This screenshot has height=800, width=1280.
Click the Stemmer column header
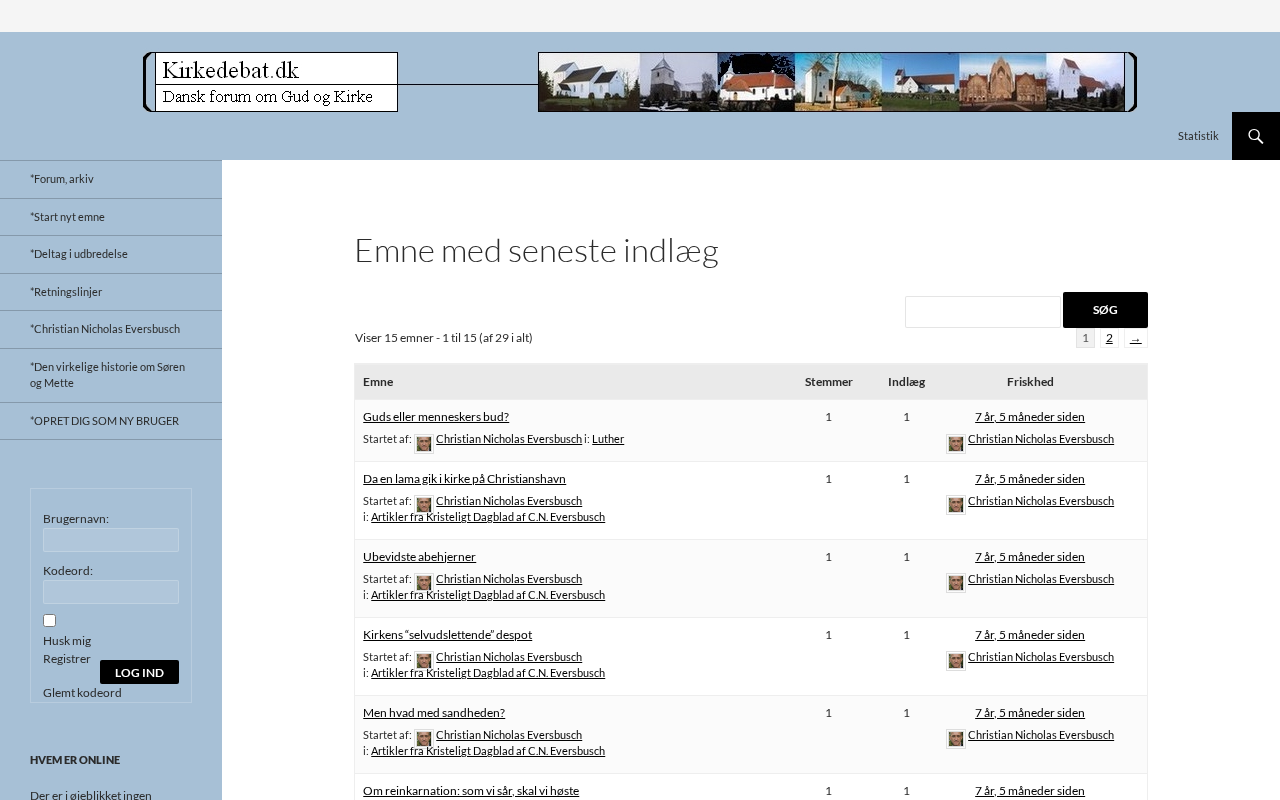829,382
